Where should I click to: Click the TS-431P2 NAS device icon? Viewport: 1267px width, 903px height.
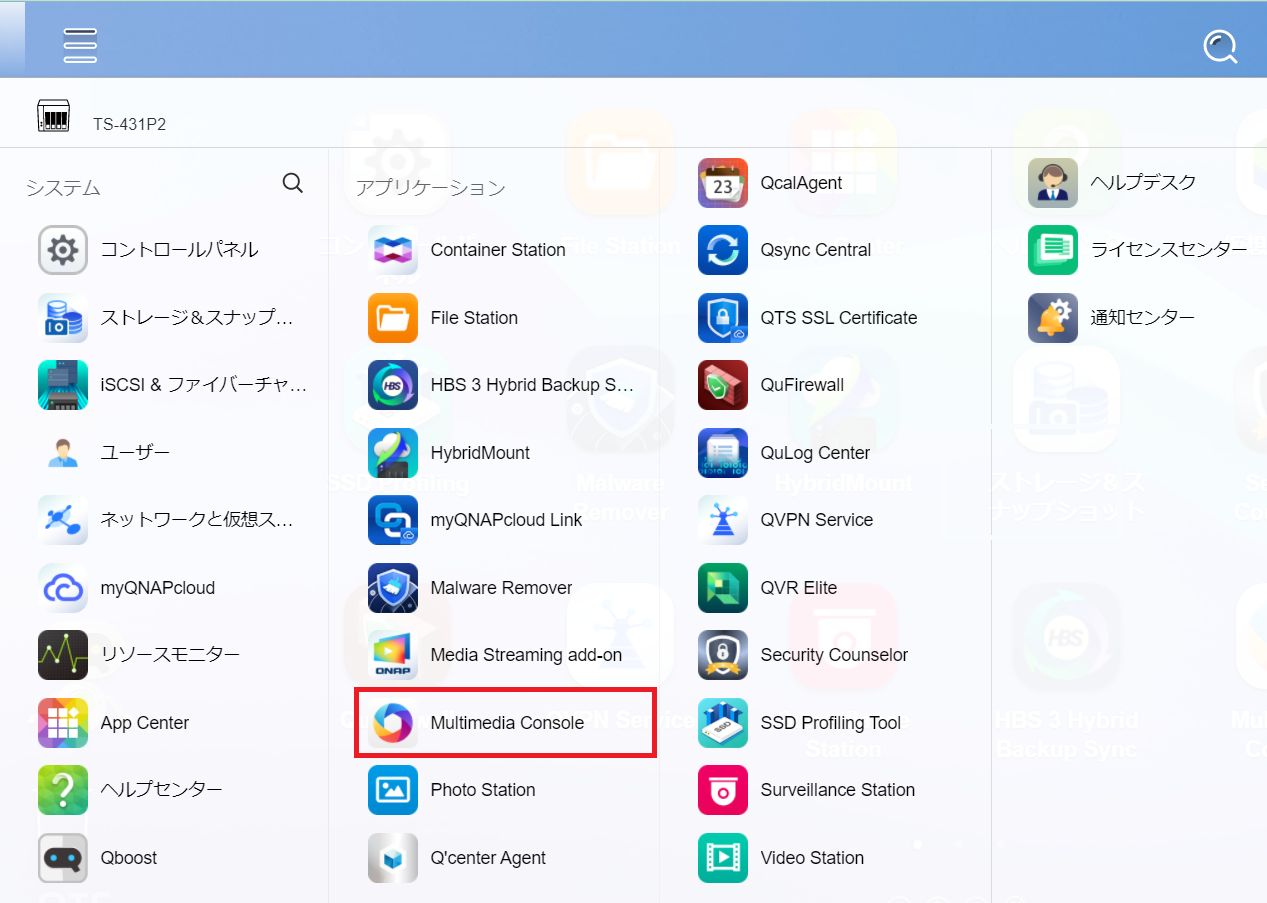53,116
